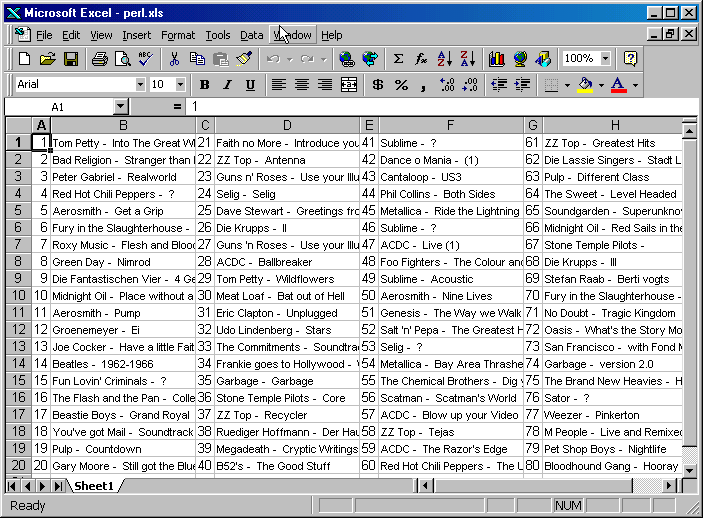Open a file with the Open folder icon
703x518 pixels.
coord(48,59)
